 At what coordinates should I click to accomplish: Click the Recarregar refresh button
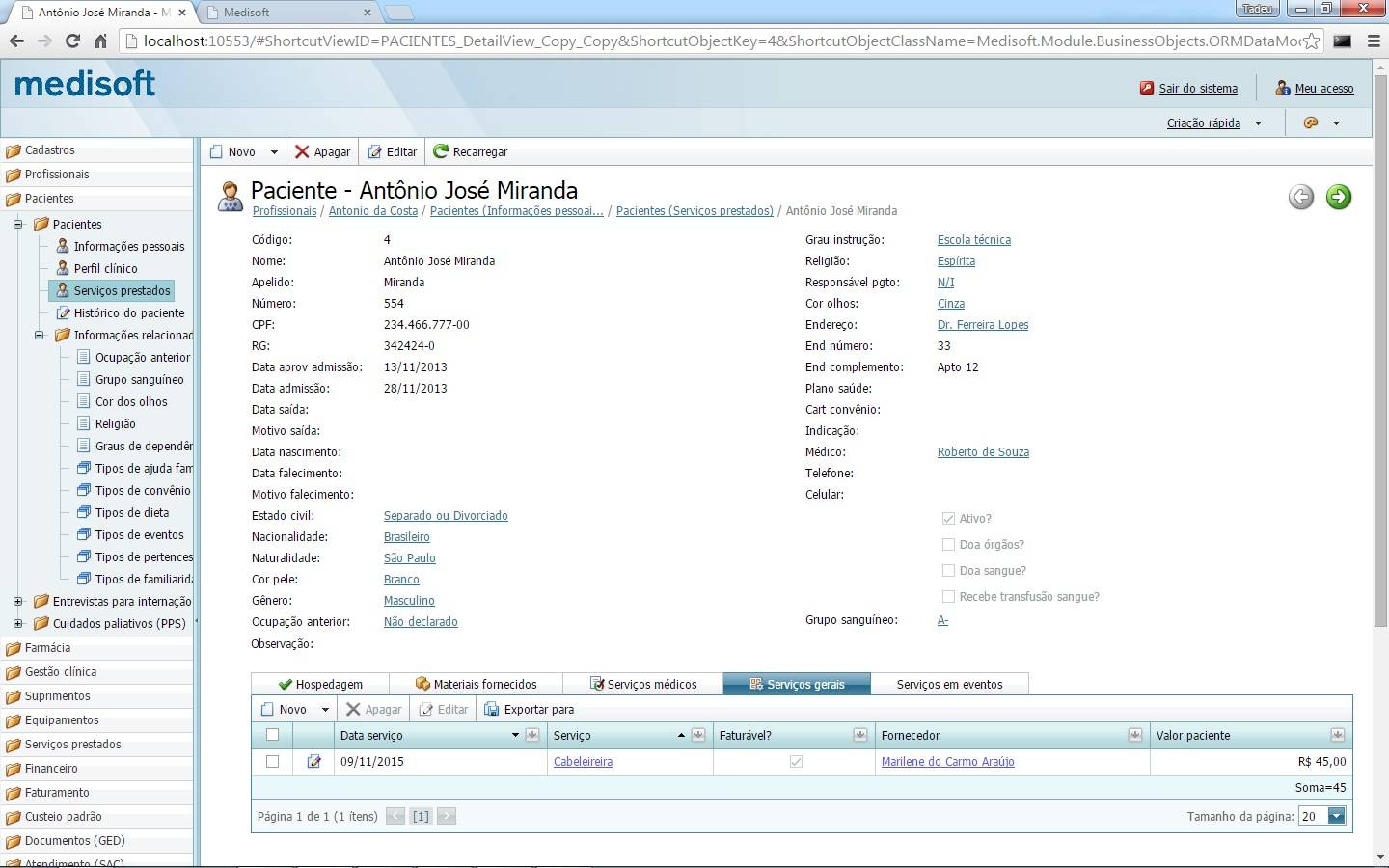click(471, 151)
